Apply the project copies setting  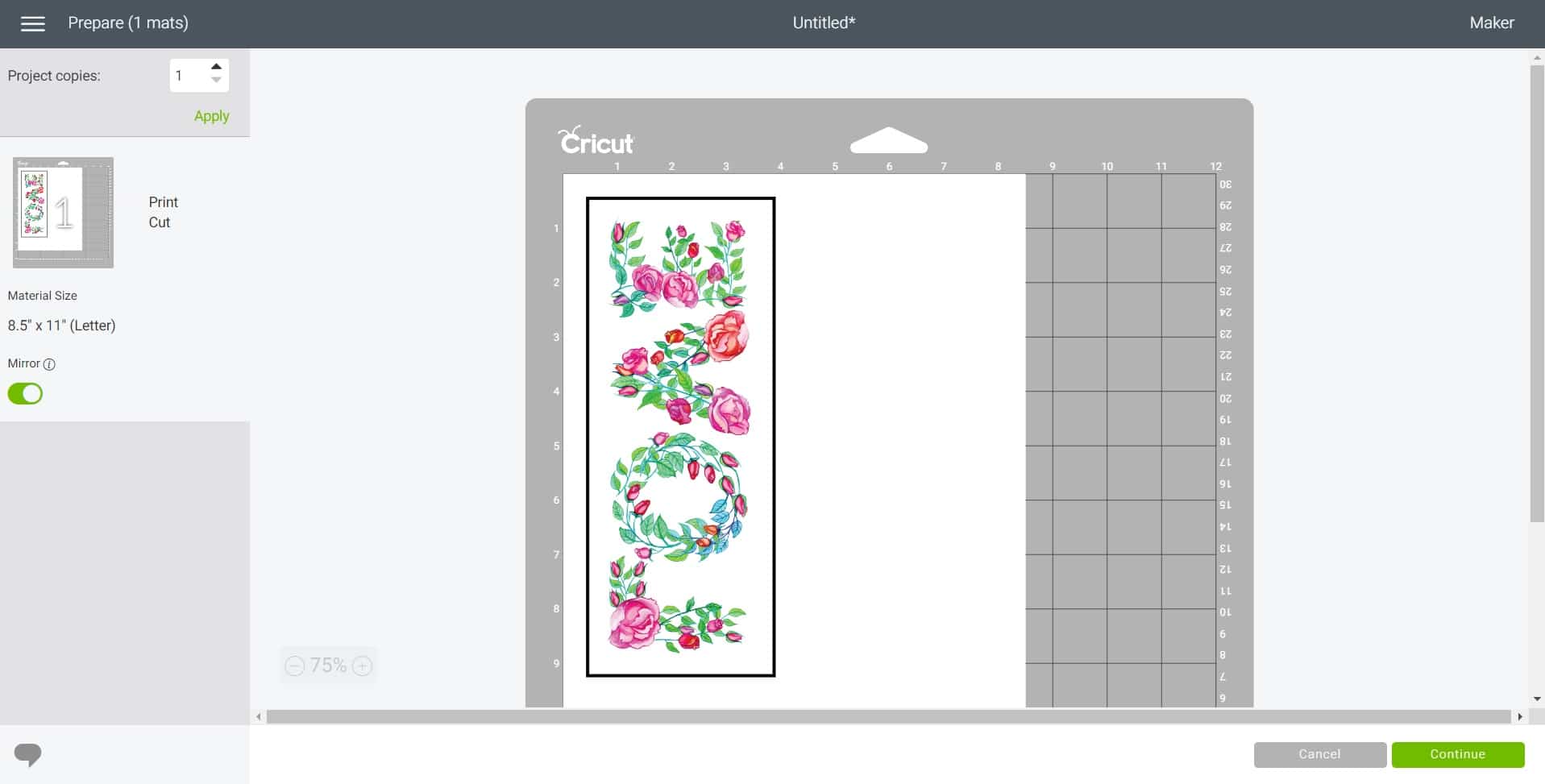211,116
